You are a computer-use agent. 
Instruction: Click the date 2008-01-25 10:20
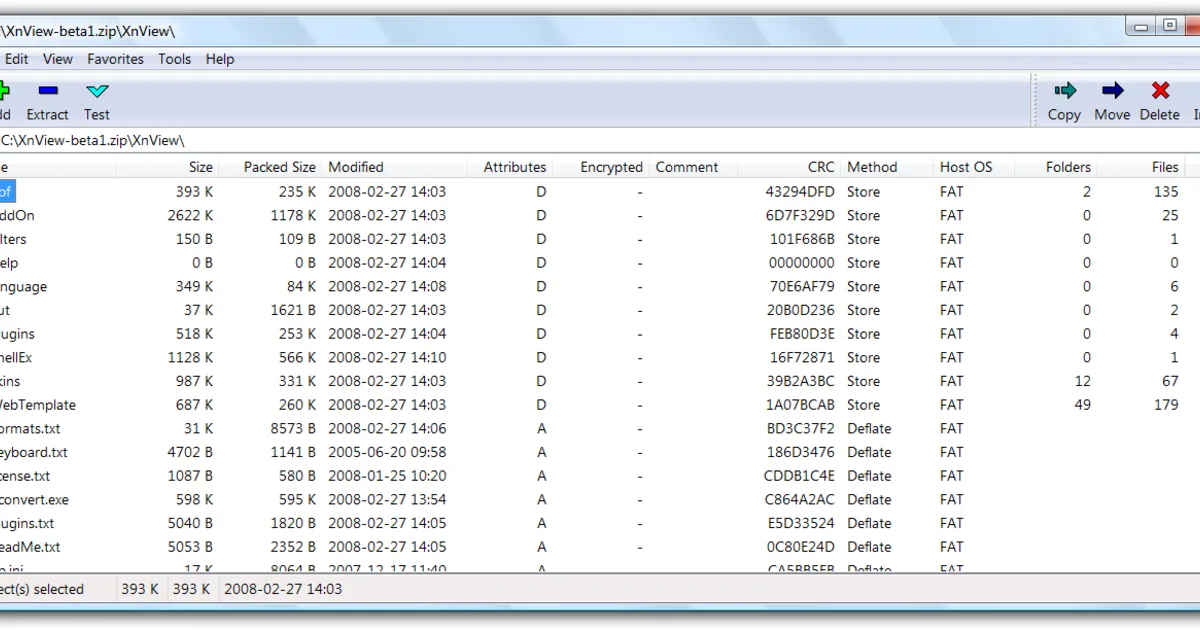pyautogui.click(x=387, y=476)
